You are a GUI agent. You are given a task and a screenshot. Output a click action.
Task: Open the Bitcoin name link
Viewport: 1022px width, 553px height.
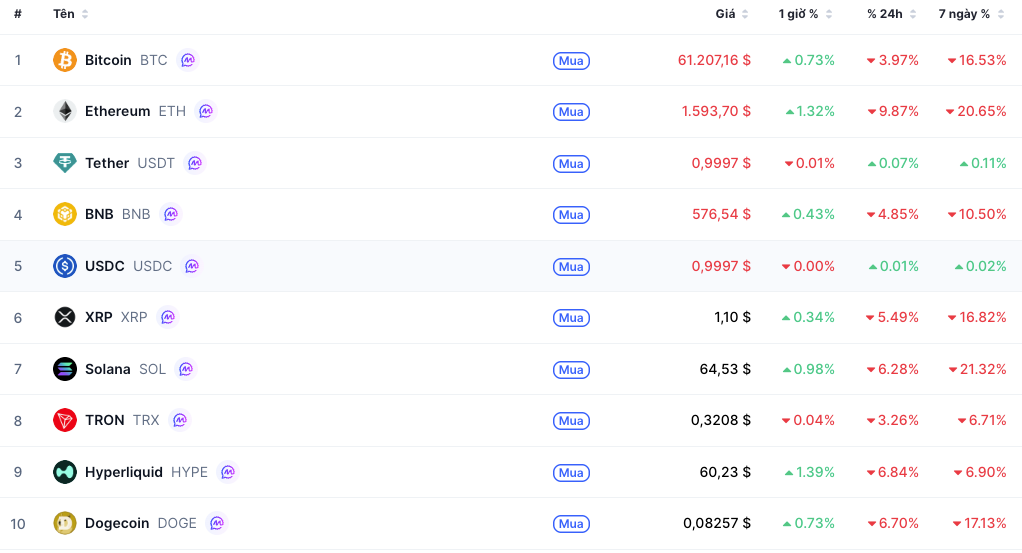108,60
